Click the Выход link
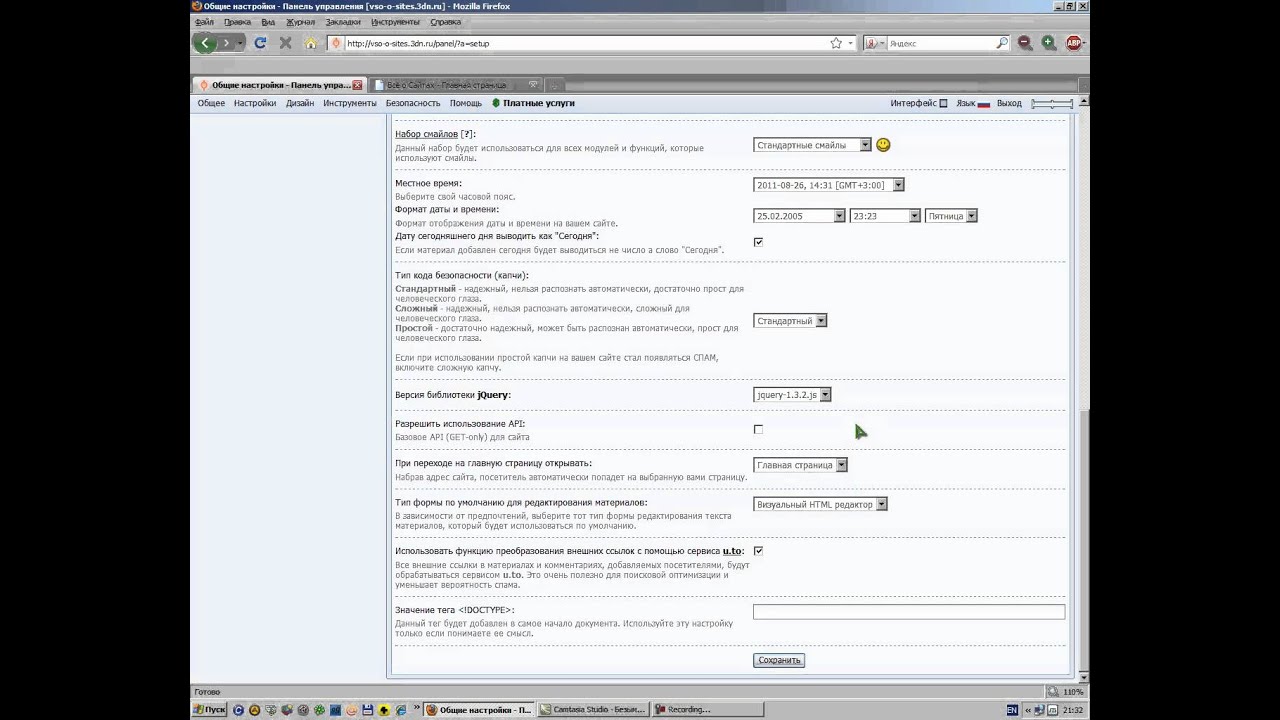The image size is (1280, 720). coord(1009,103)
